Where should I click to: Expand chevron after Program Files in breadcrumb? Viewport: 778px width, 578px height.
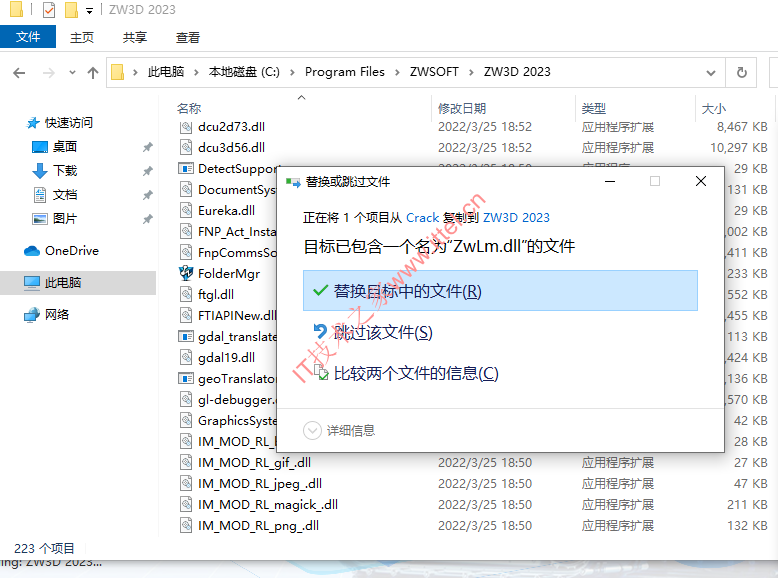(397, 72)
